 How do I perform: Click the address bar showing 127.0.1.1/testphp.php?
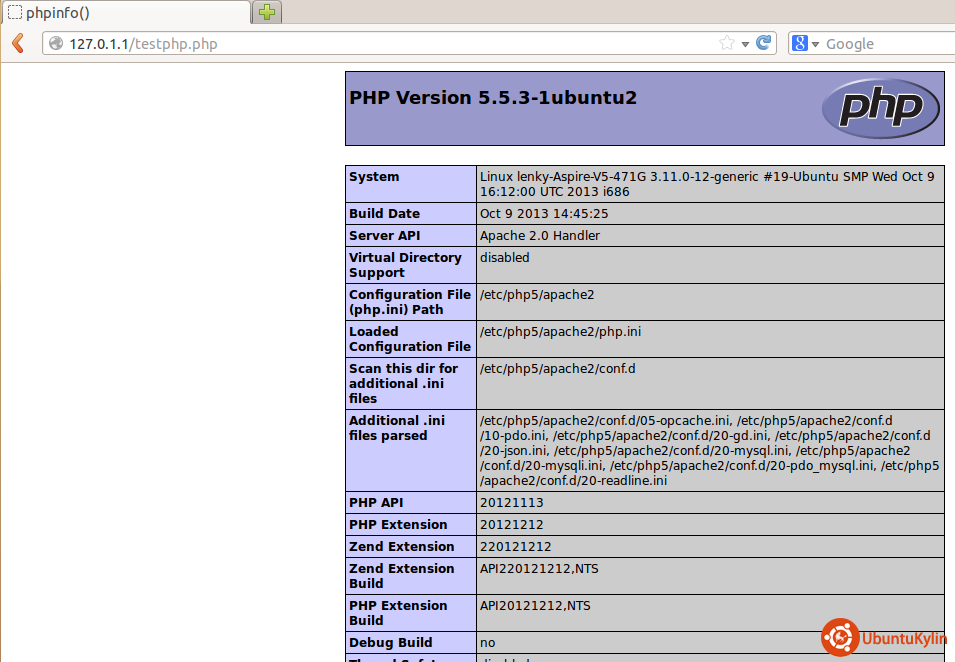pyautogui.click(x=380, y=44)
